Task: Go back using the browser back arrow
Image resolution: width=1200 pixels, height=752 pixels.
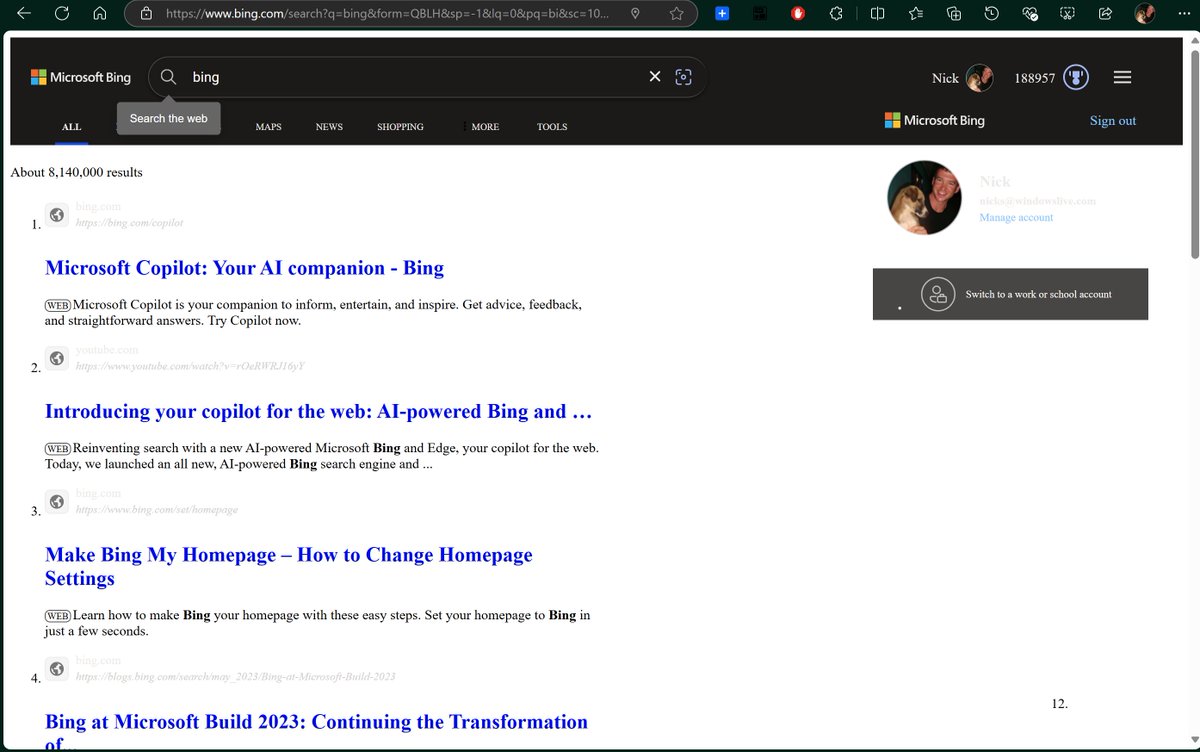Action: coord(24,14)
